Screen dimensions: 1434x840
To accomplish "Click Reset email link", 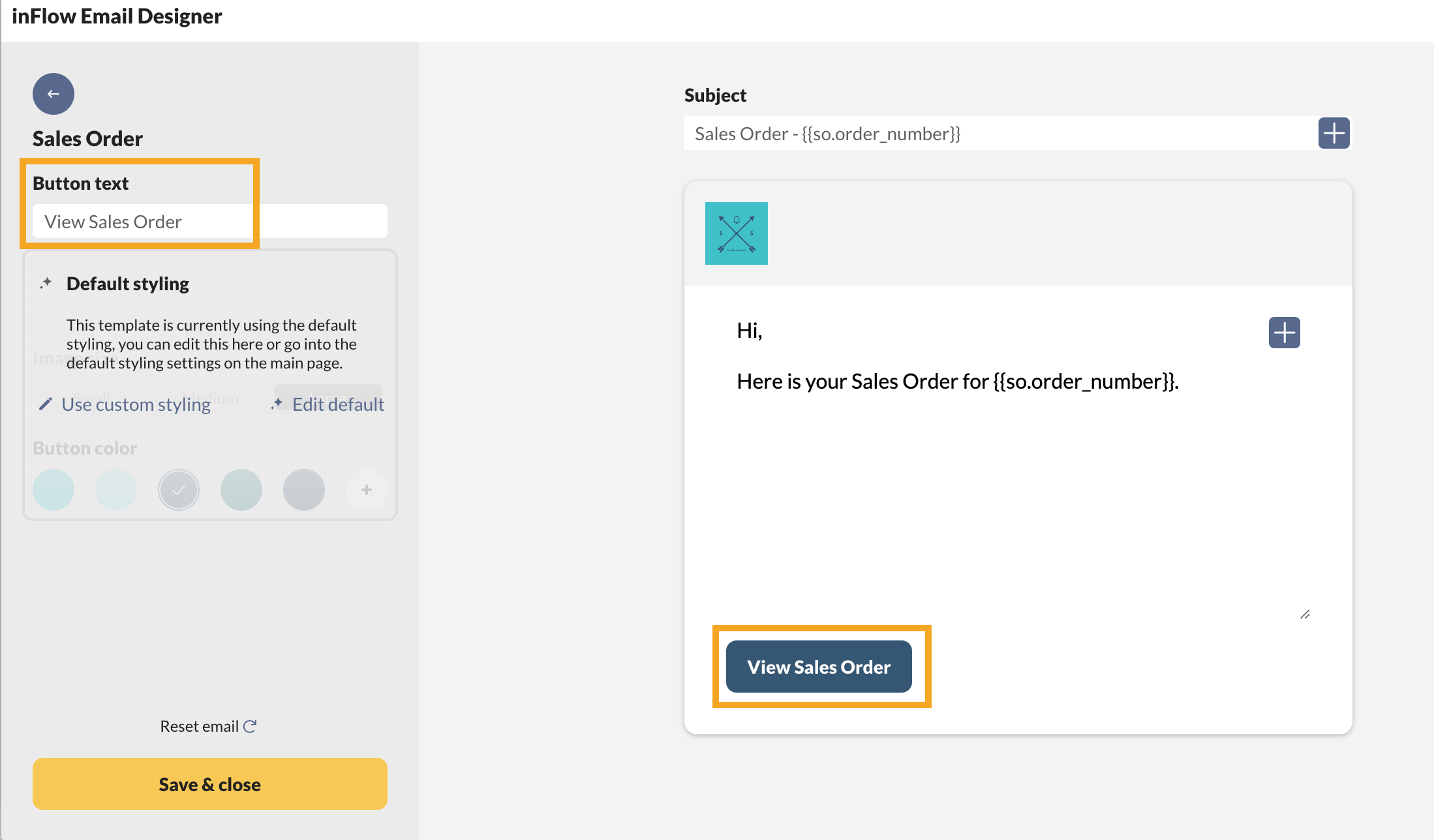I will (x=209, y=724).
